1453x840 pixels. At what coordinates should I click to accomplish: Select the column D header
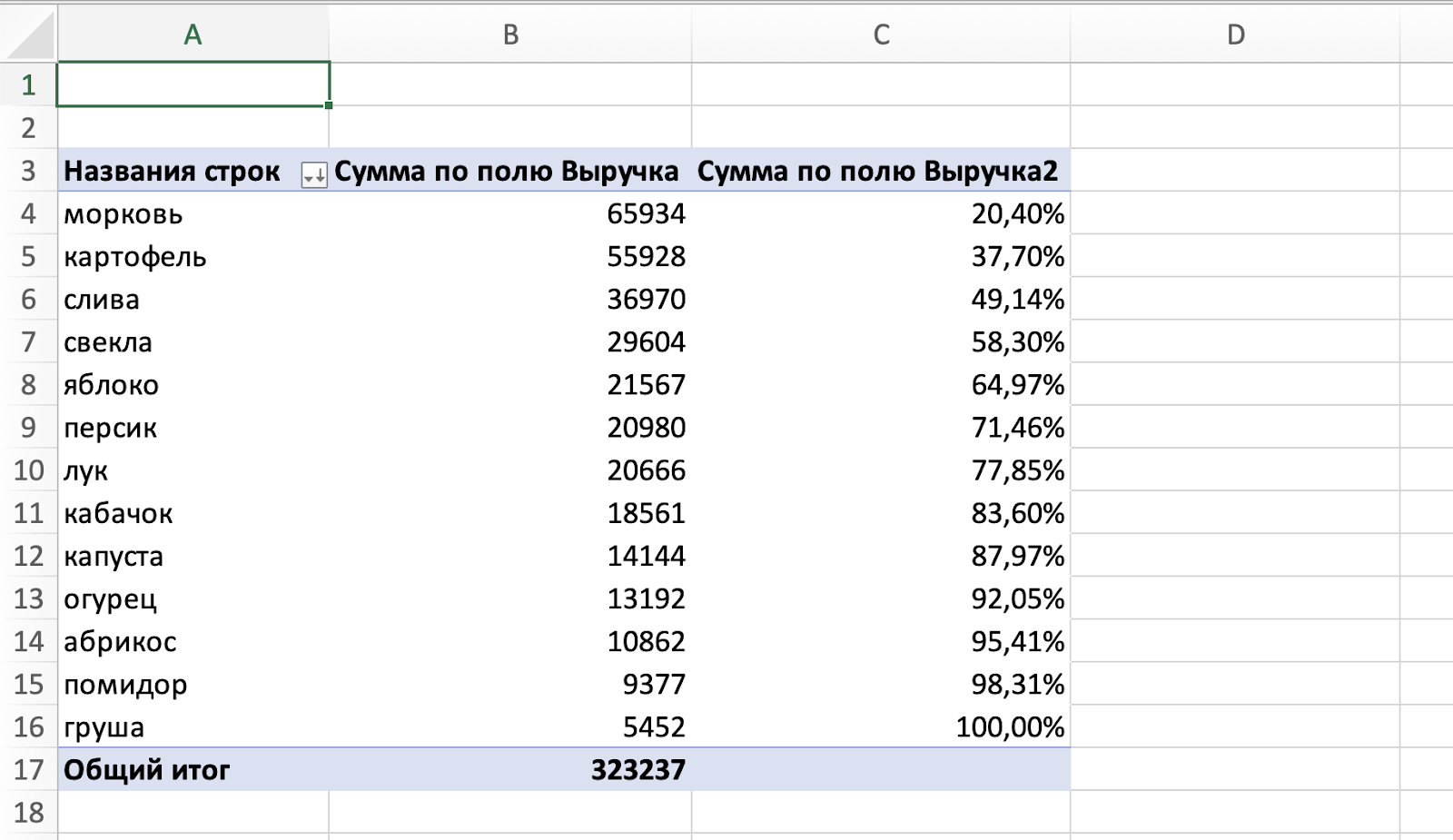(x=1233, y=35)
